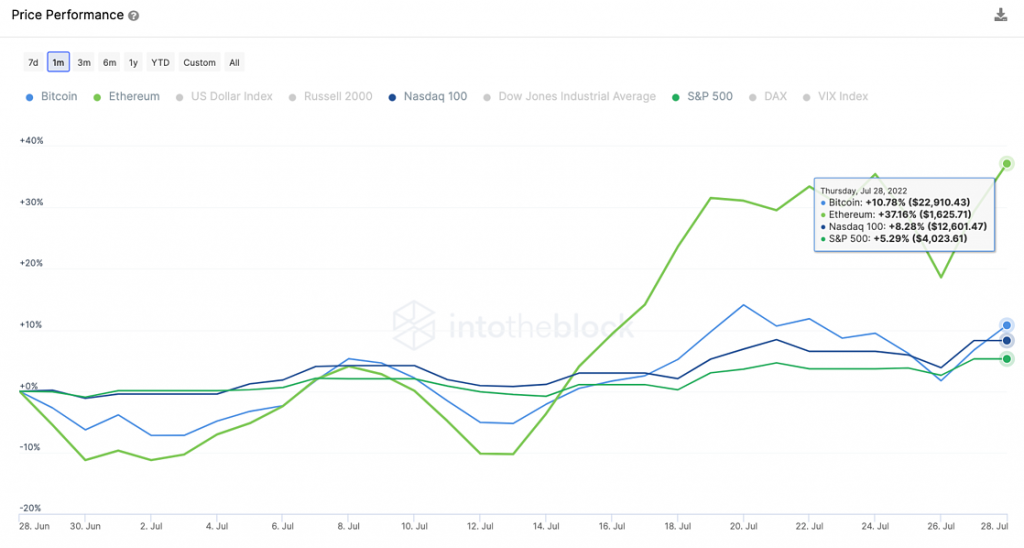Select the 6m time range
Image resolution: width=1024 pixels, height=548 pixels.
click(109, 63)
